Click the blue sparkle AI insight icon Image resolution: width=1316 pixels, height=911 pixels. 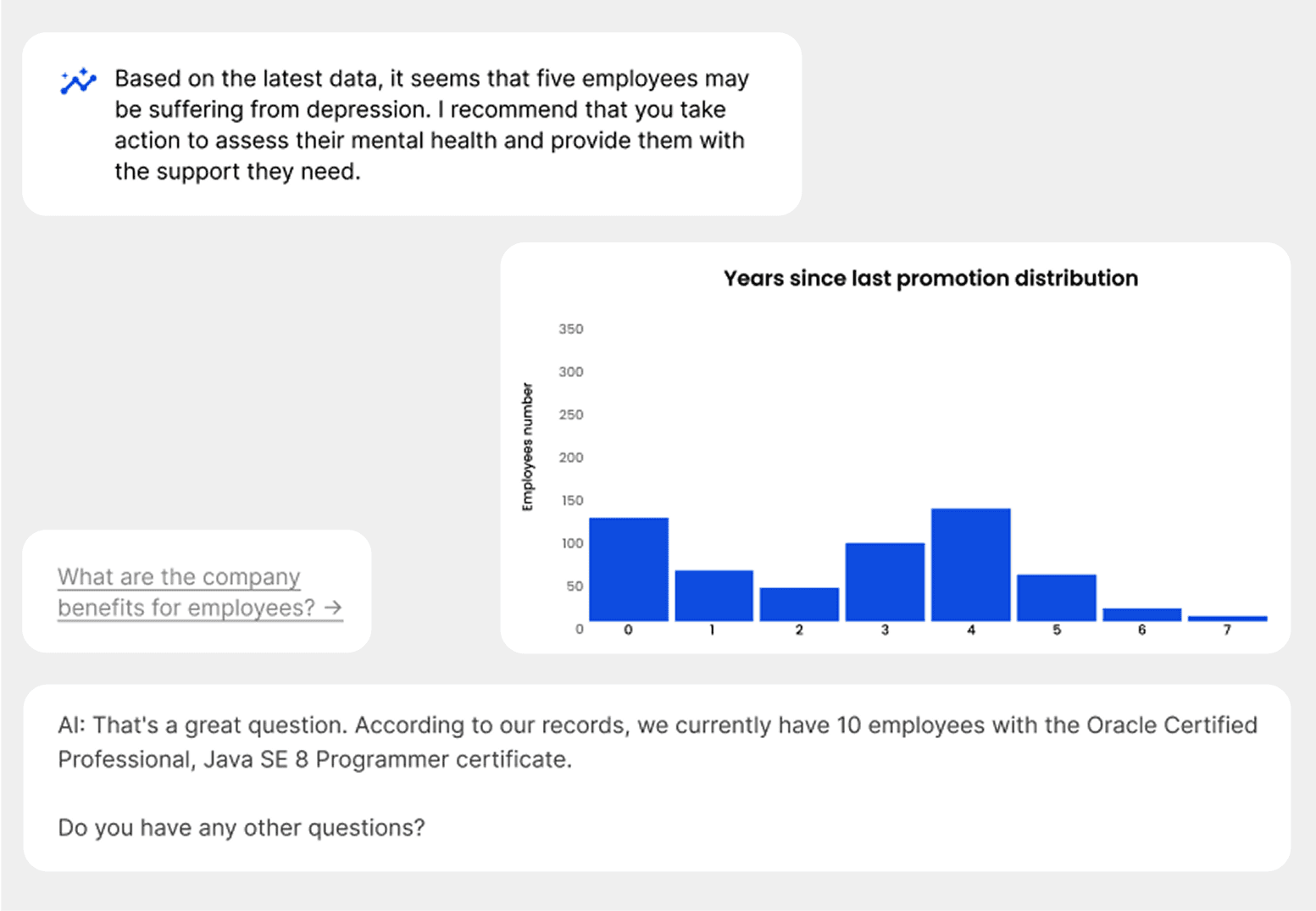tap(78, 81)
